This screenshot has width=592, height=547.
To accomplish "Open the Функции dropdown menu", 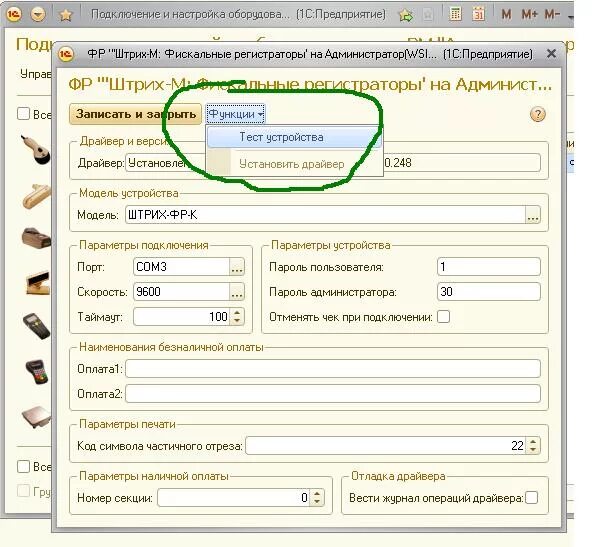I will (236, 114).
